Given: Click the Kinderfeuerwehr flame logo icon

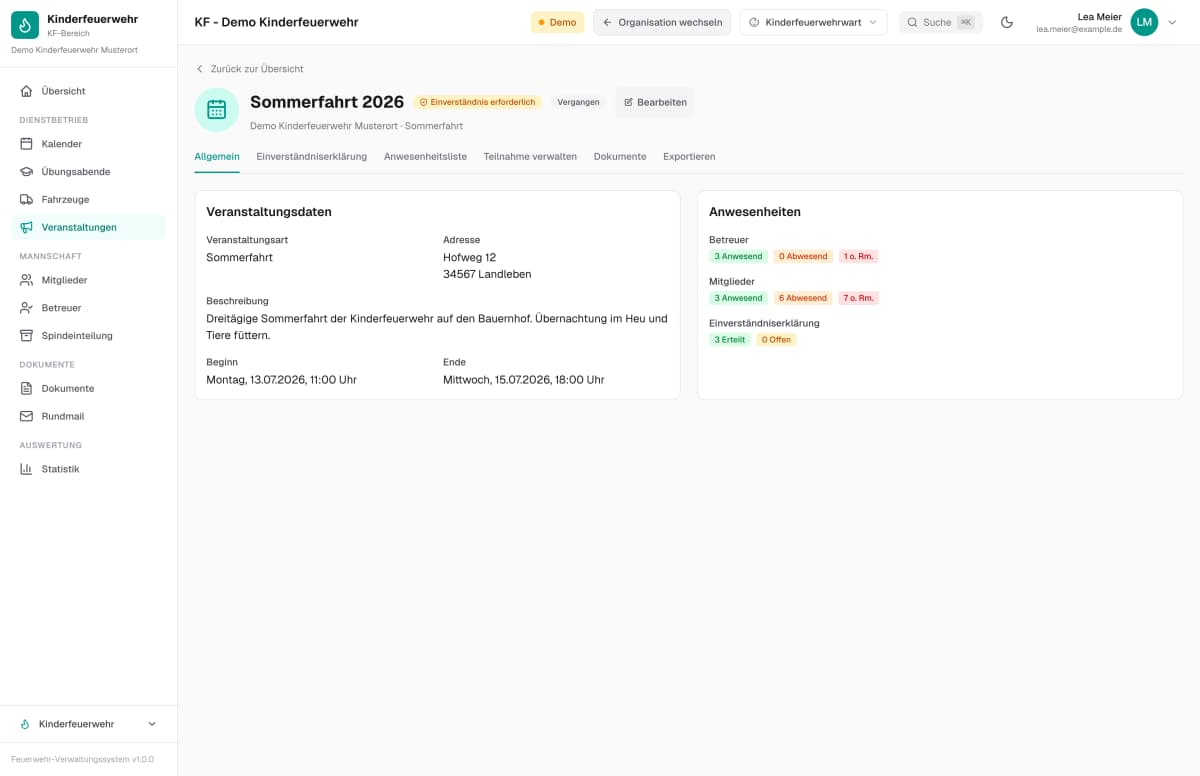Looking at the screenshot, I should (x=25, y=25).
